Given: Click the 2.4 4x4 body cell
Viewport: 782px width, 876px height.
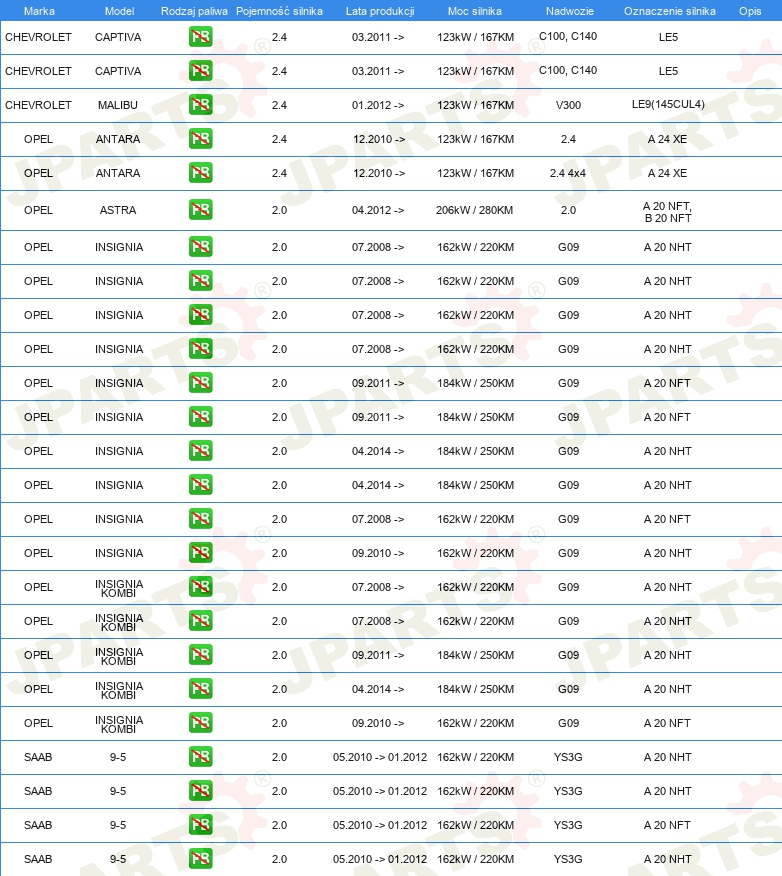Looking at the screenshot, I should pyautogui.click(x=568, y=173).
